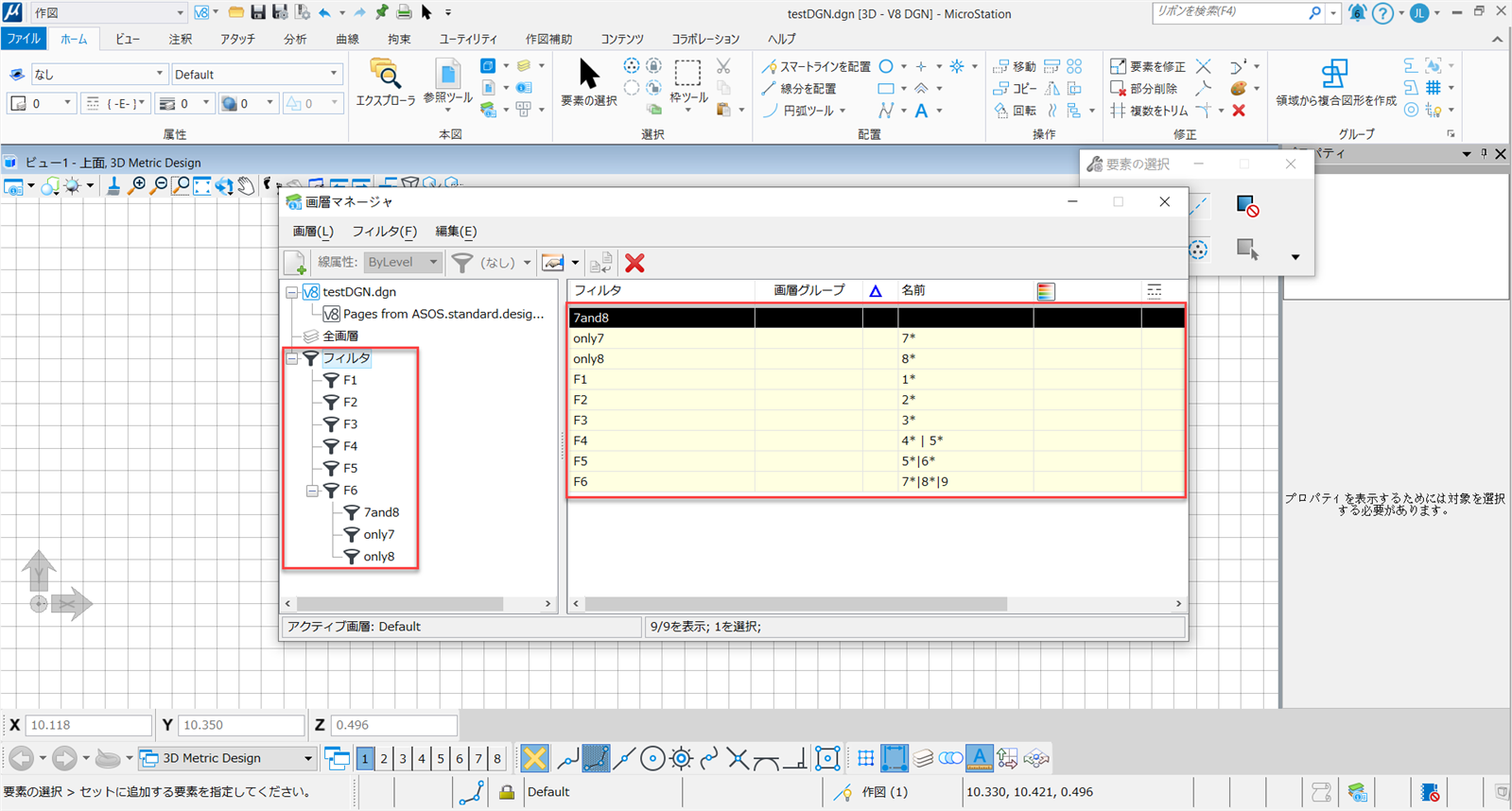Toggle view 8 button
1512x811 pixels.
point(497,758)
